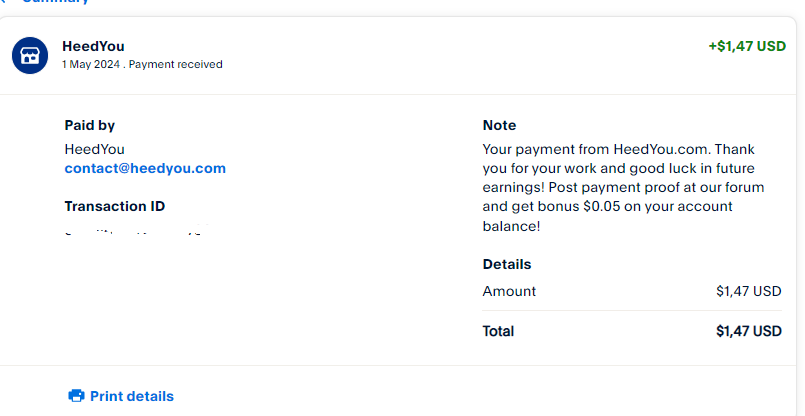Click the 1 May 2024 Payment received text

[142, 64]
